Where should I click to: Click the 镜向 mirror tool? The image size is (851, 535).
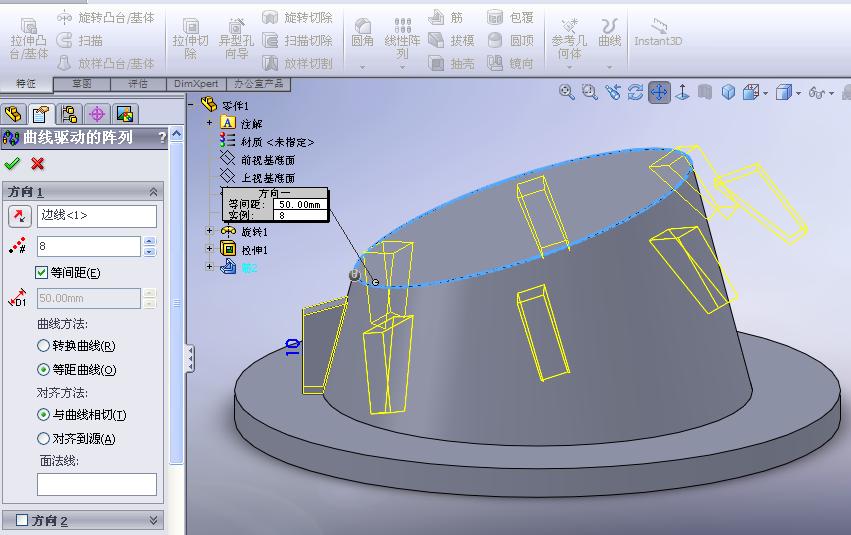[x=510, y=63]
